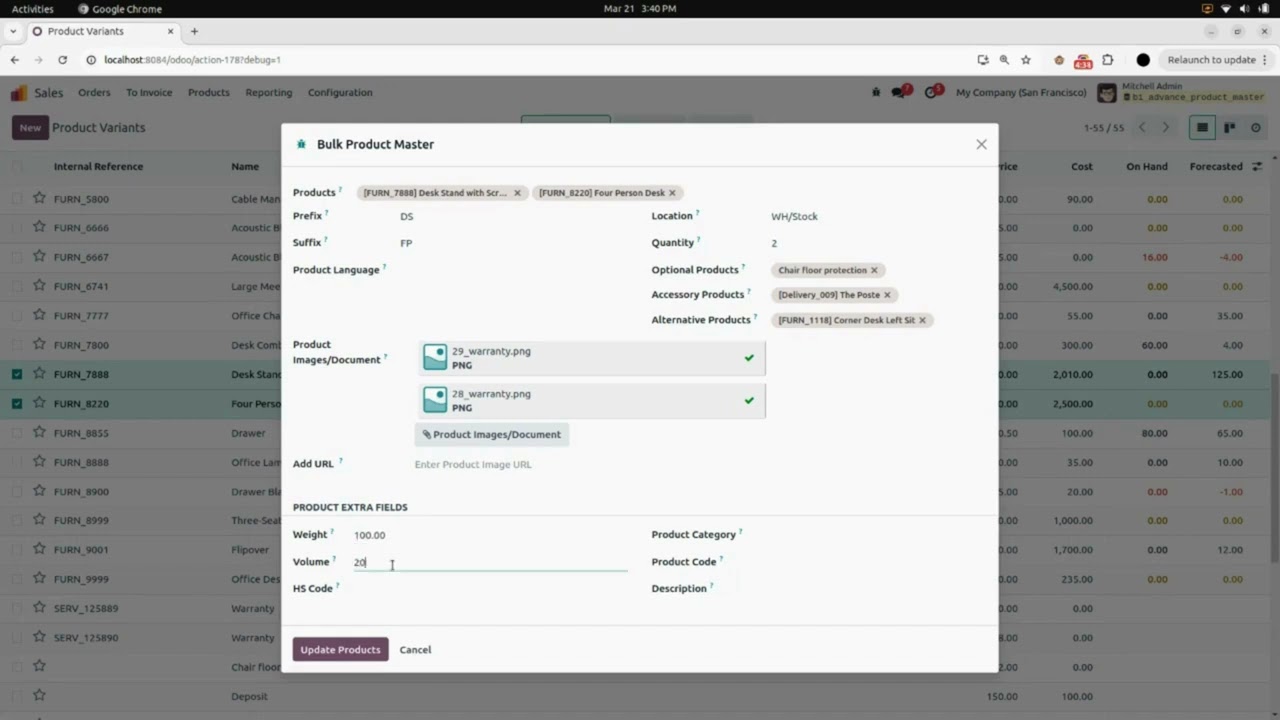Open the Ubuntu Activities overview

point(33,9)
